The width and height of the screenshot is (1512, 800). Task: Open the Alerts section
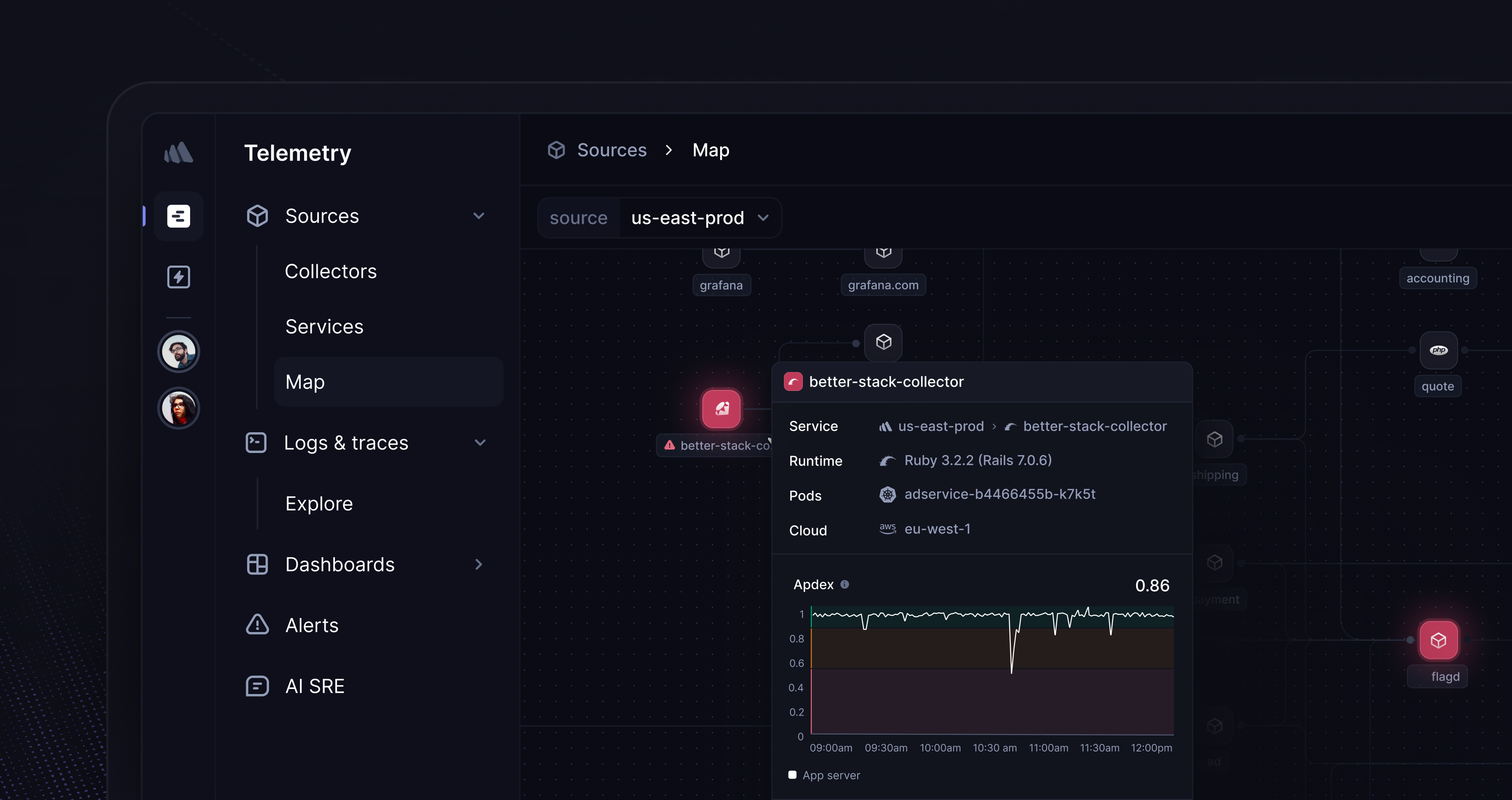click(x=311, y=625)
